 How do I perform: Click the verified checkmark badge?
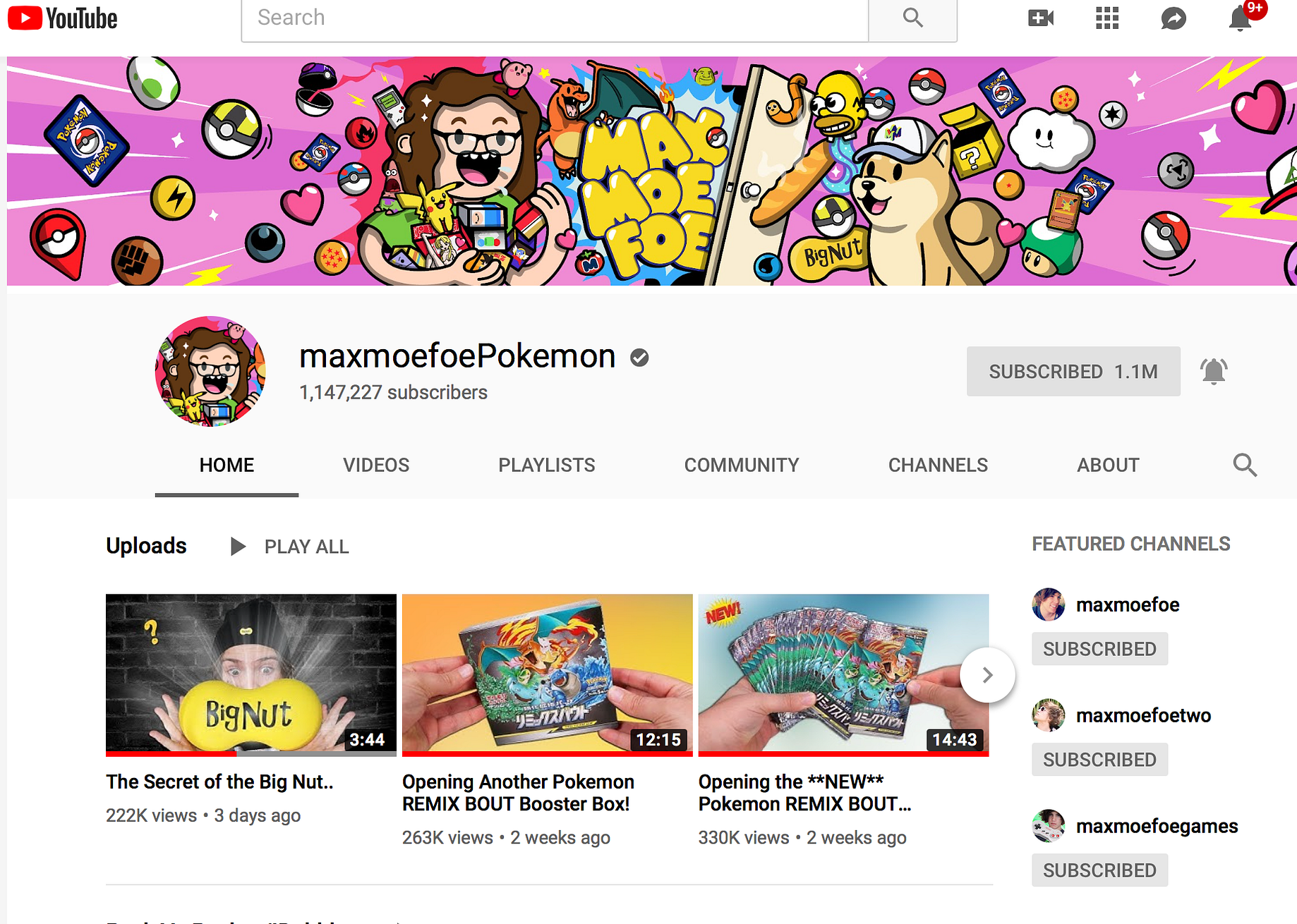coord(639,358)
